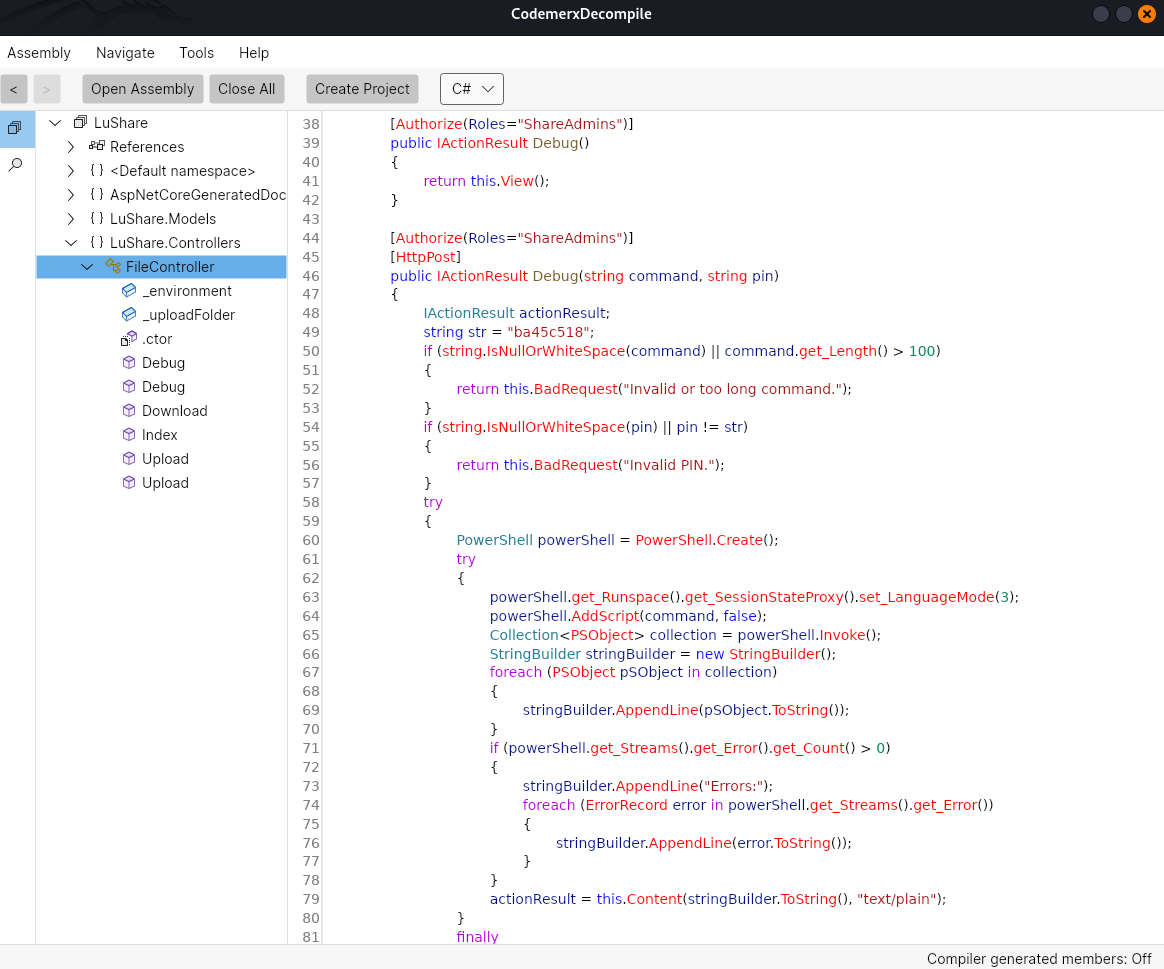The height and width of the screenshot is (969, 1164).
Task: Click the Close All button
Action: pyautogui.click(x=246, y=89)
